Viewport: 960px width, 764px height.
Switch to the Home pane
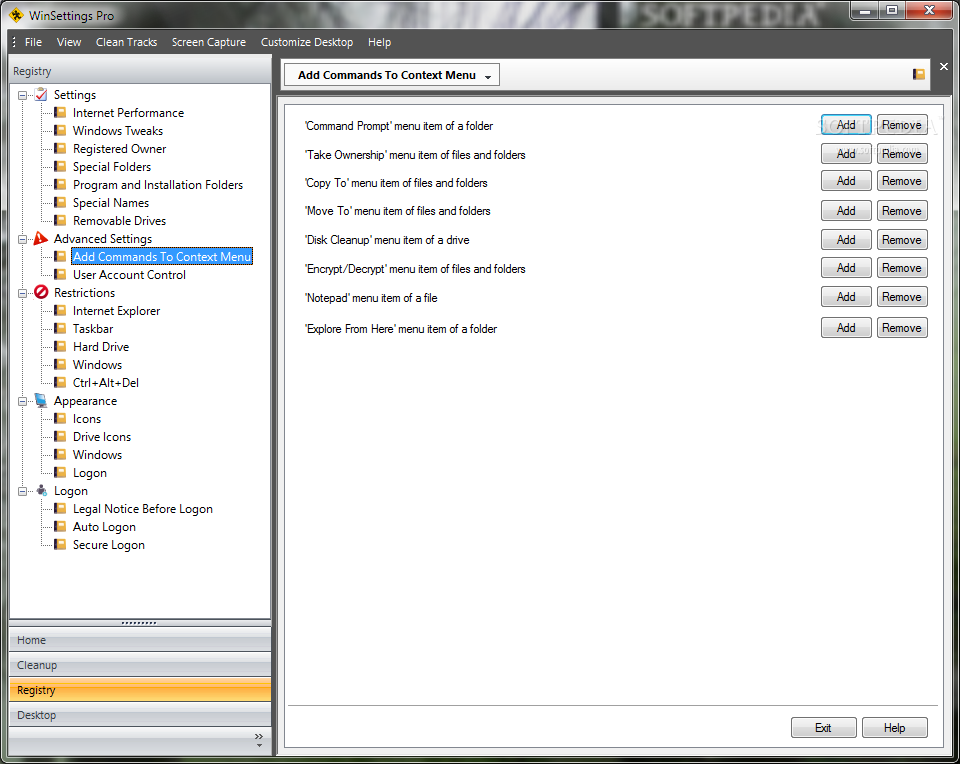point(140,640)
